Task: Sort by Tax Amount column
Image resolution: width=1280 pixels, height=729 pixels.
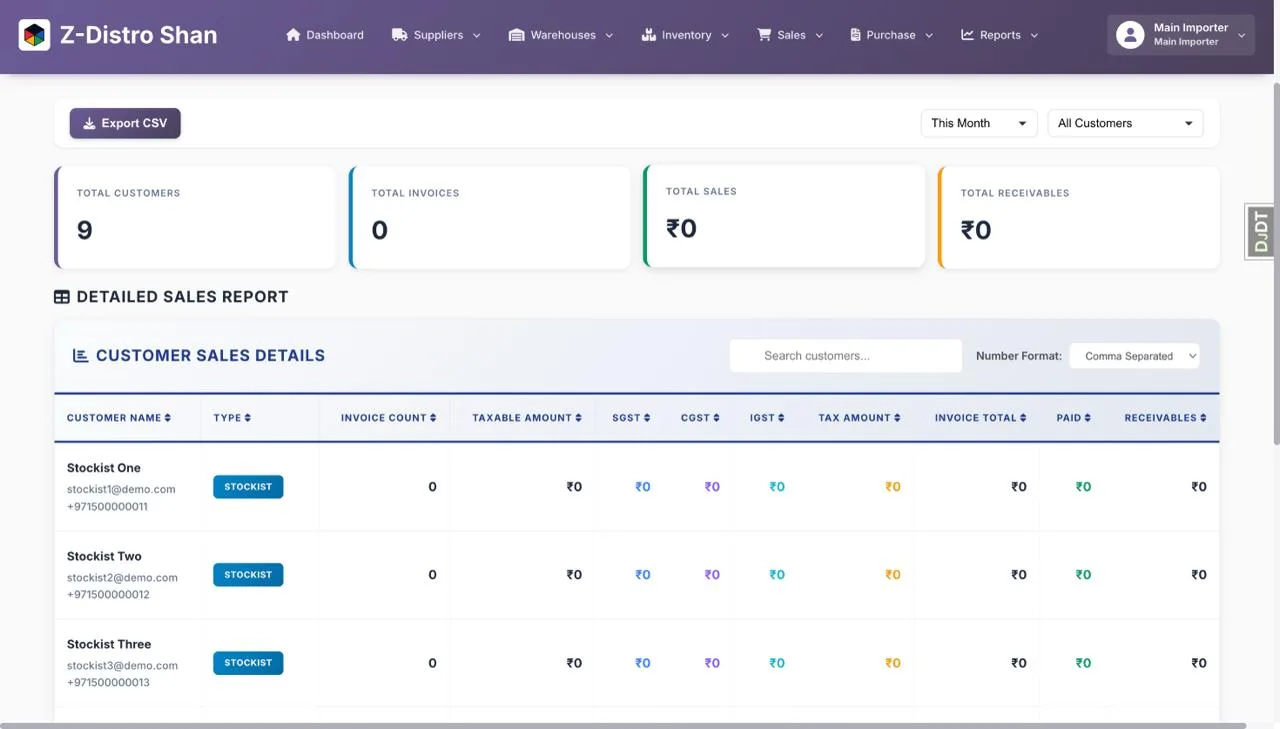Action: tap(859, 418)
